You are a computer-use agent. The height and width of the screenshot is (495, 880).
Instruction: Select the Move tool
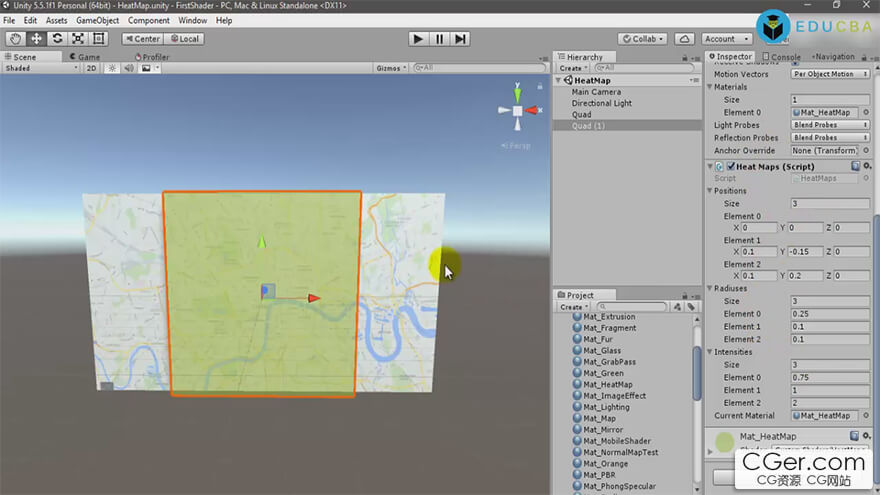(x=36, y=39)
